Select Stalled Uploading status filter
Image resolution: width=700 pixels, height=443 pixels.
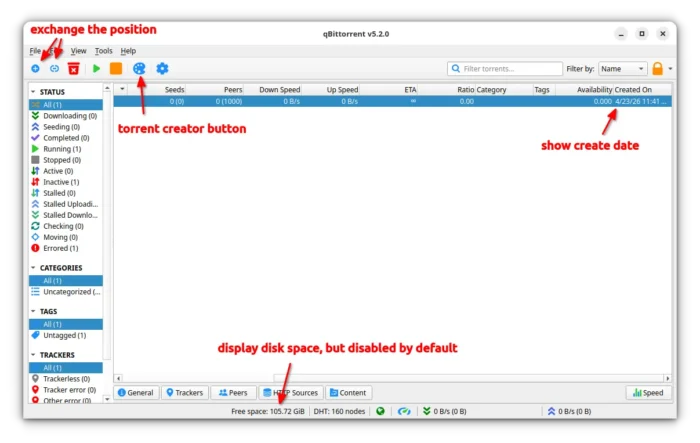point(66,204)
